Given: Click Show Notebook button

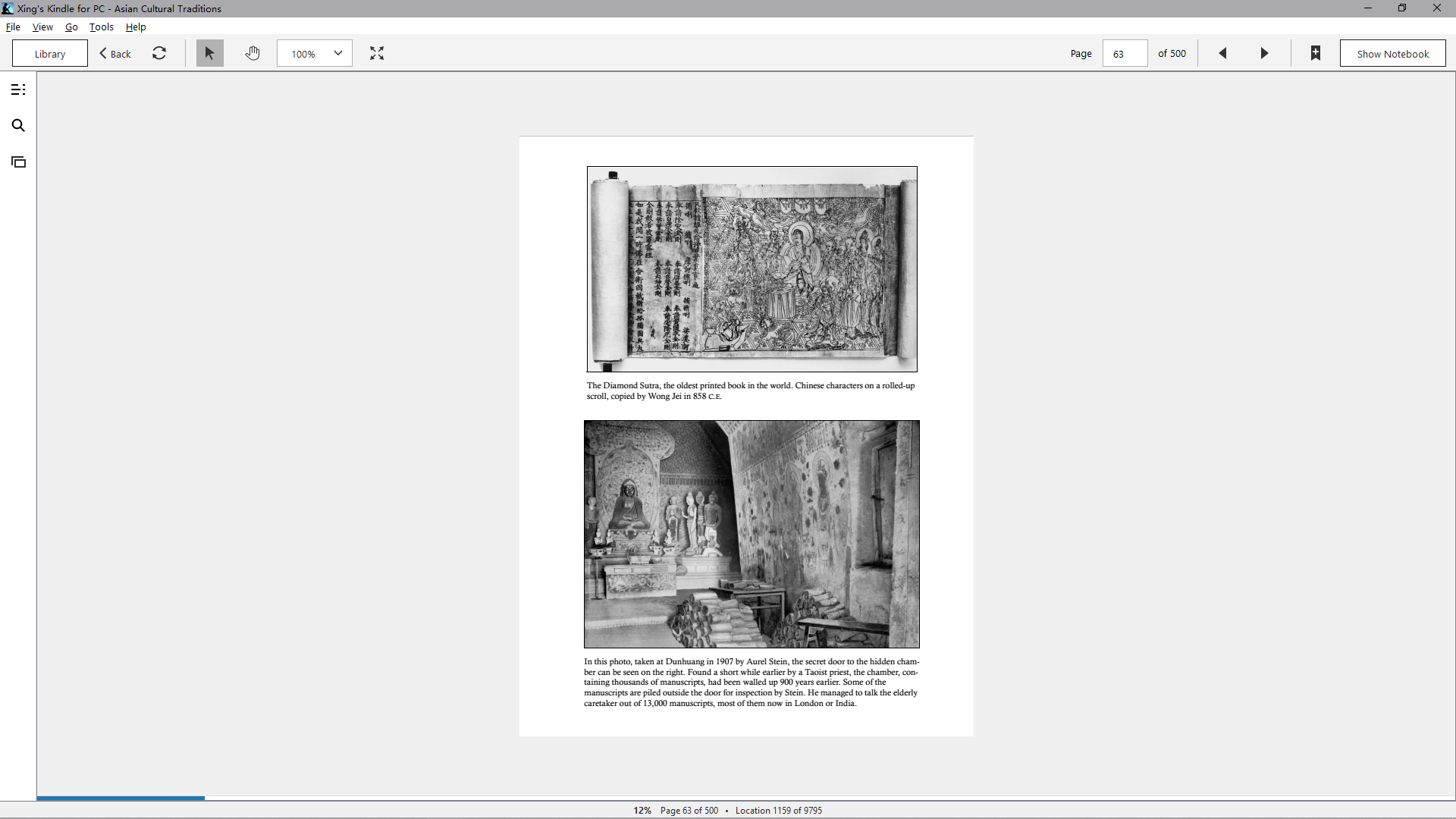Looking at the screenshot, I should [1393, 53].
